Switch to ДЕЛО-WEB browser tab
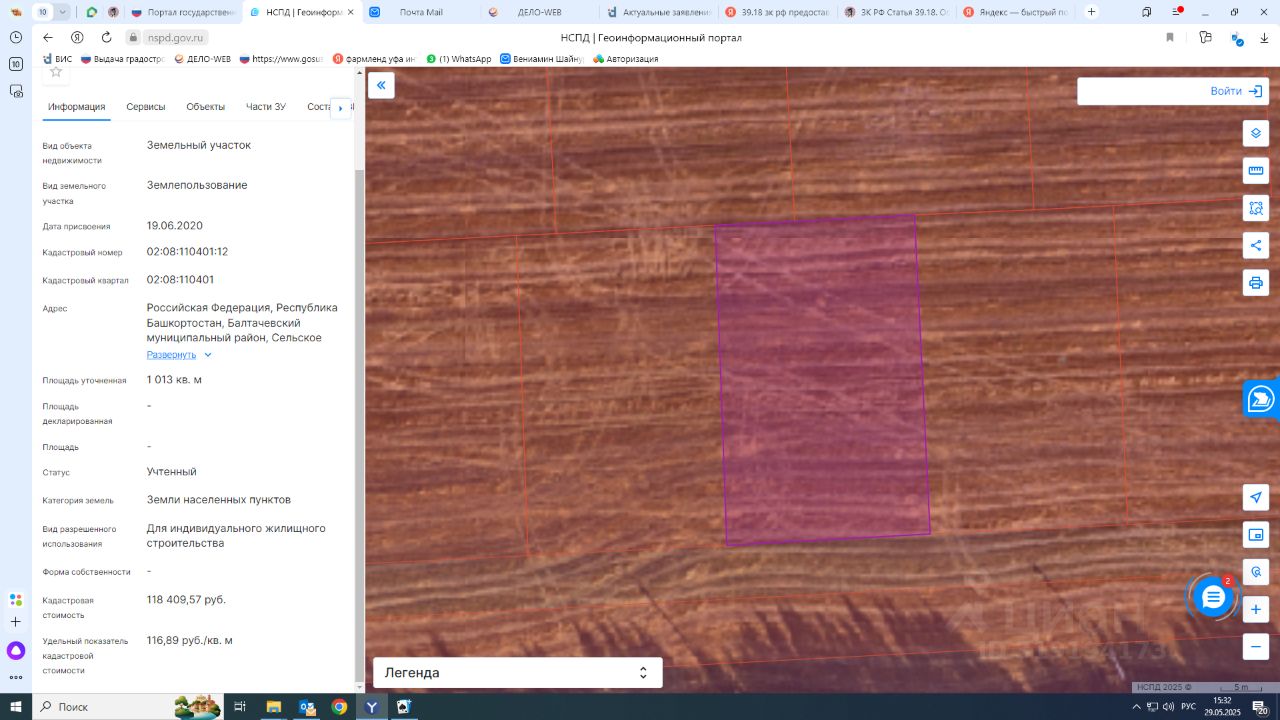The width and height of the screenshot is (1280, 720). [x=538, y=12]
